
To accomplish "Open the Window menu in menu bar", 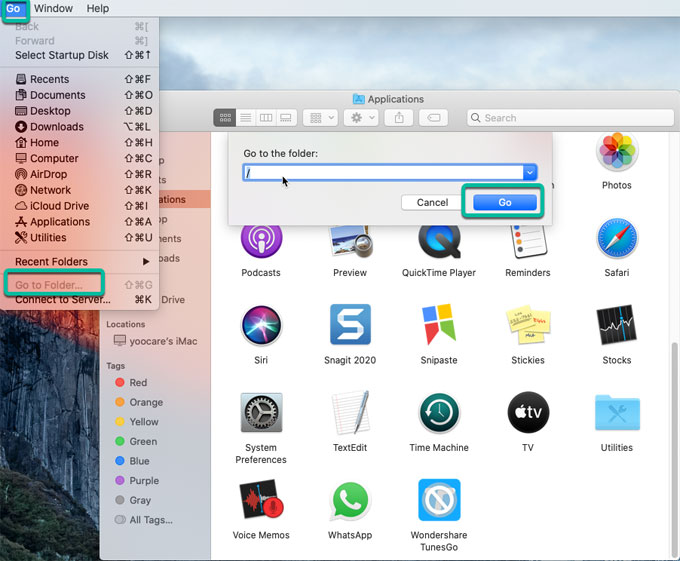I will pyautogui.click(x=53, y=8).
